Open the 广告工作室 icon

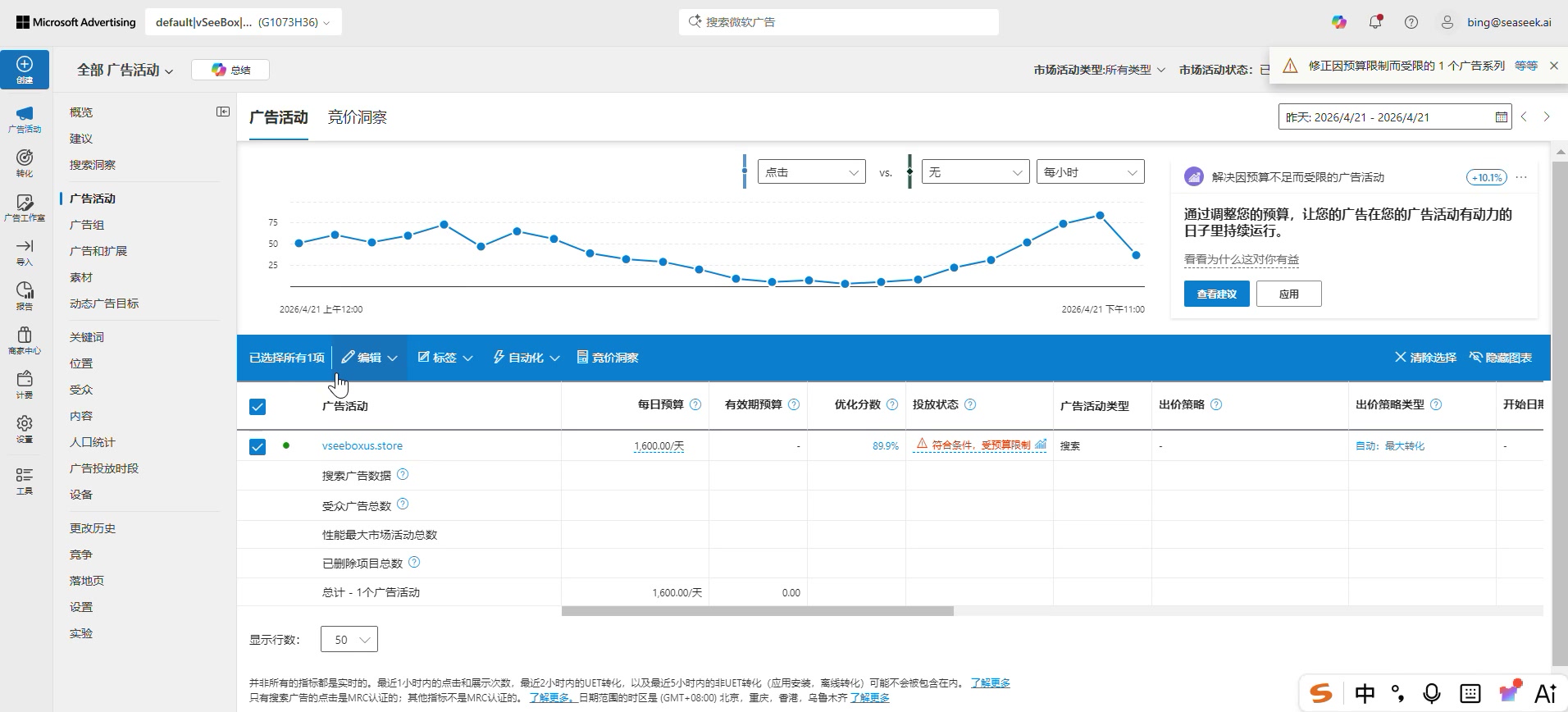[25, 203]
